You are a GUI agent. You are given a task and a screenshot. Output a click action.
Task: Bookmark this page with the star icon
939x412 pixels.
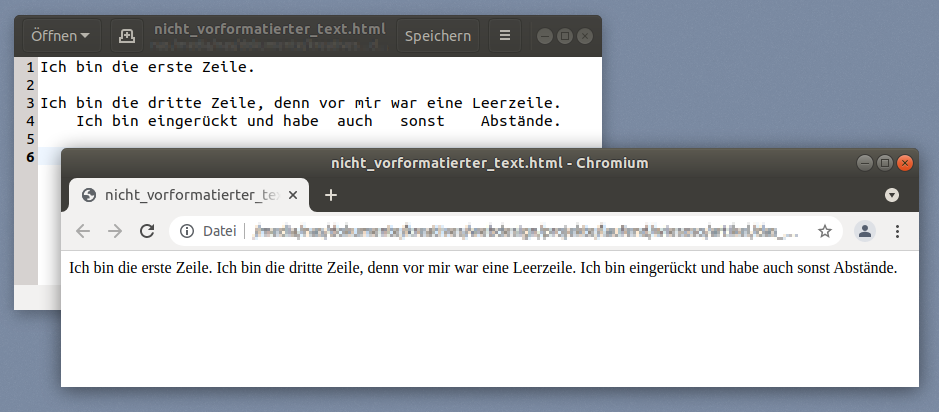[x=825, y=231]
